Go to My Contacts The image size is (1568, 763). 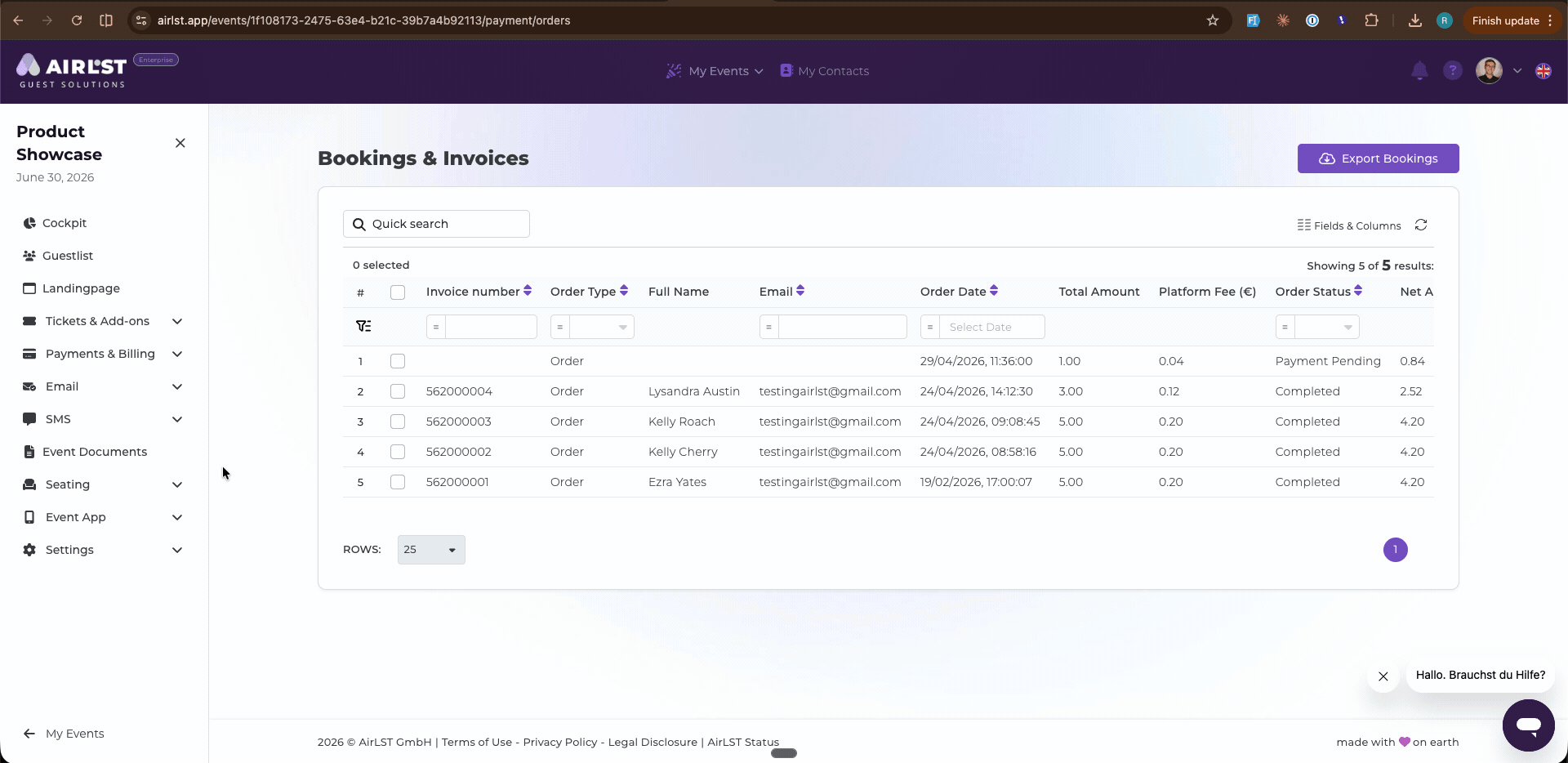(825, 71)
